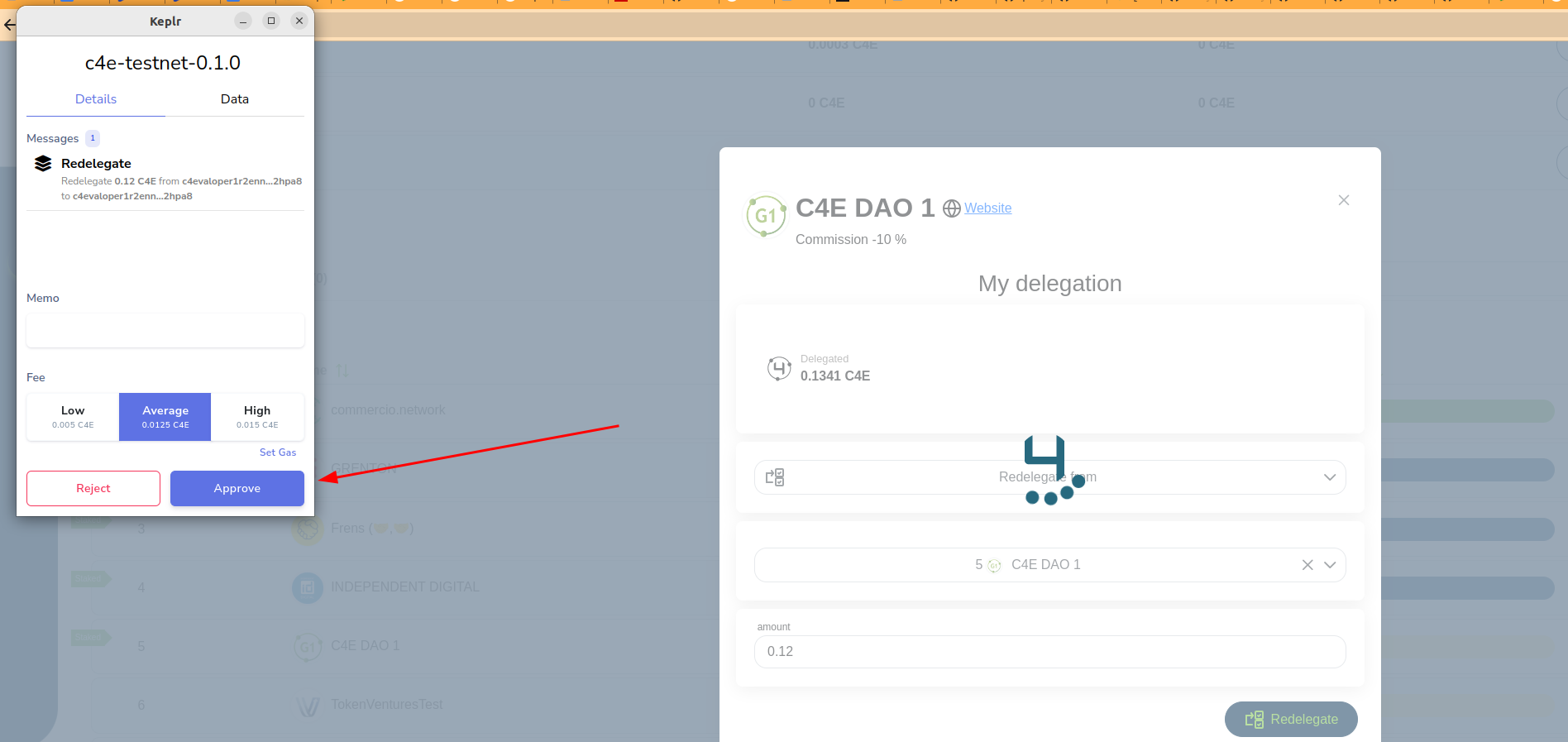Select the Details tab in Keplr
This screenshot has height=742, width=1568.
[x=96, y=99]
